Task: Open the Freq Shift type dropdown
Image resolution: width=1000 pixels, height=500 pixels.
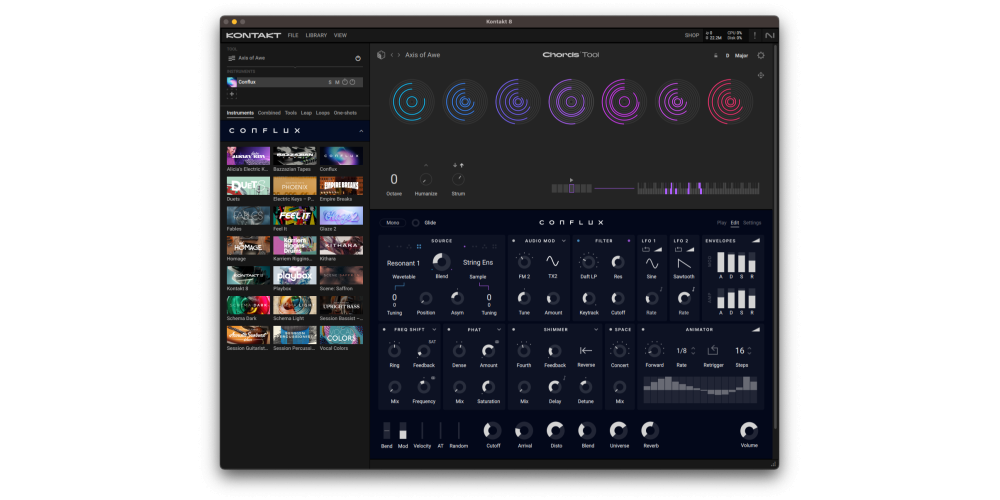Action: (x=434, y=330)
